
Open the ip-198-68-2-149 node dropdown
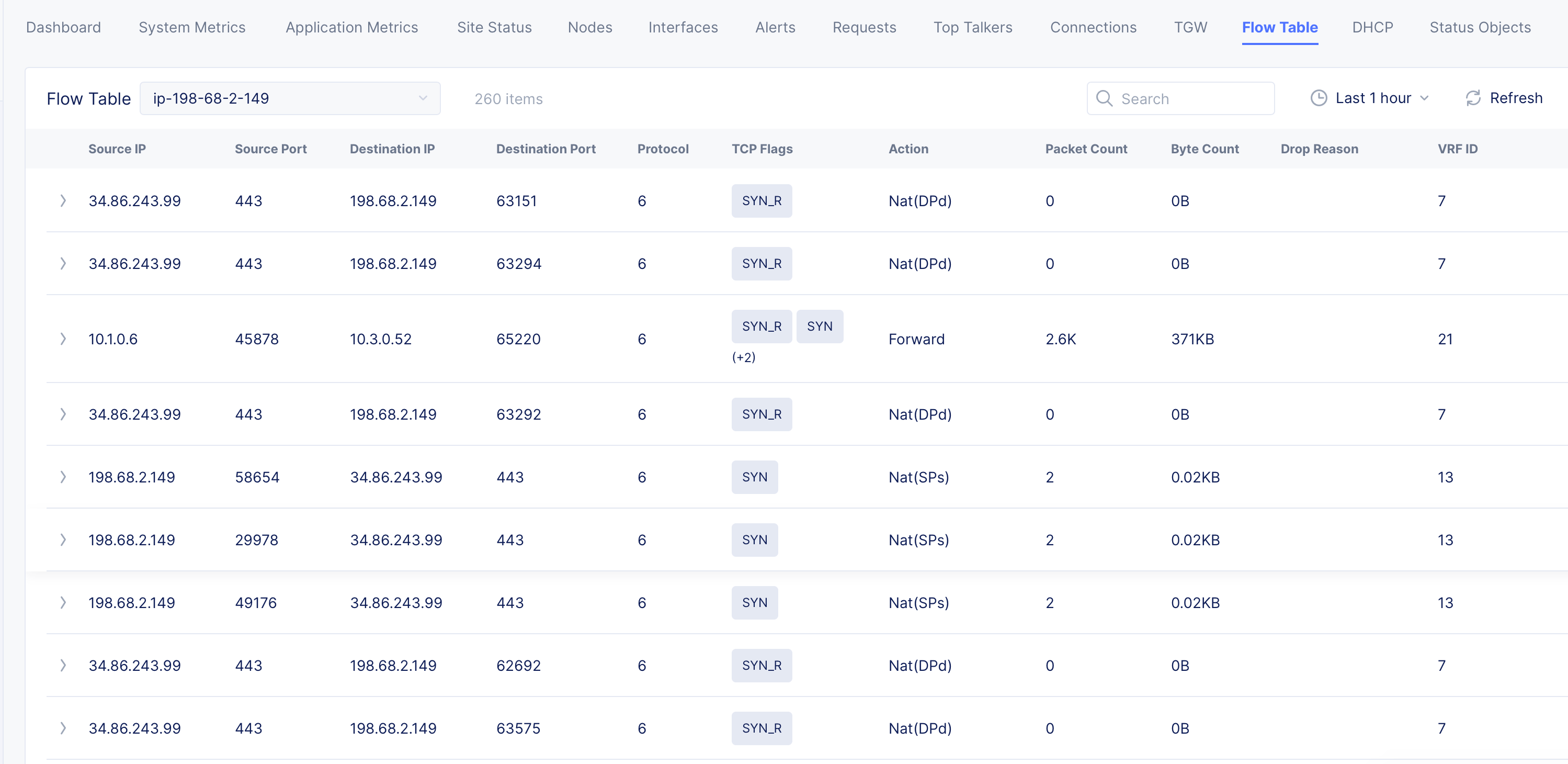[290, 98]
